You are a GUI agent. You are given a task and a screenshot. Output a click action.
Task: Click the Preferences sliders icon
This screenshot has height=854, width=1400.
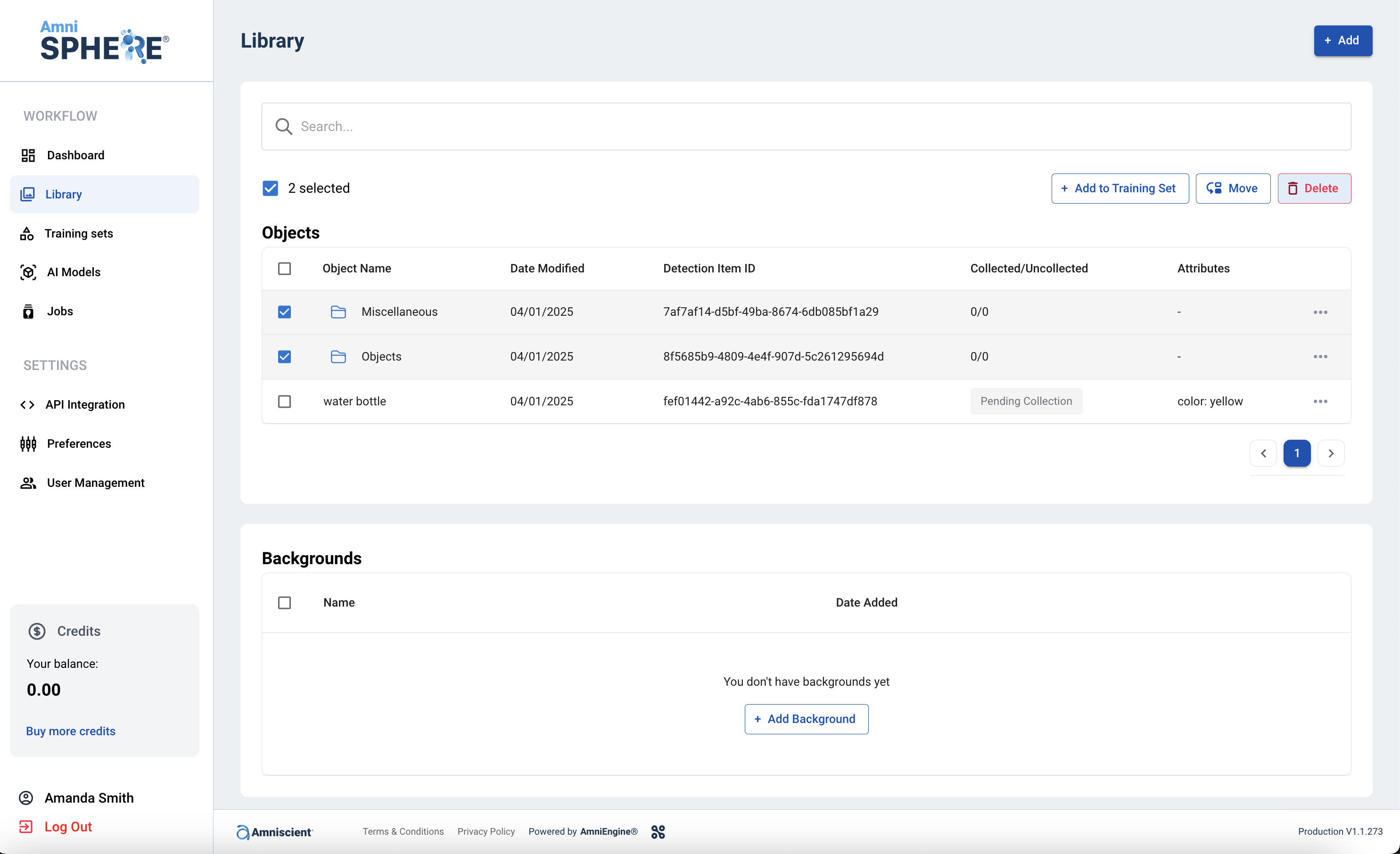coord(28,444)
